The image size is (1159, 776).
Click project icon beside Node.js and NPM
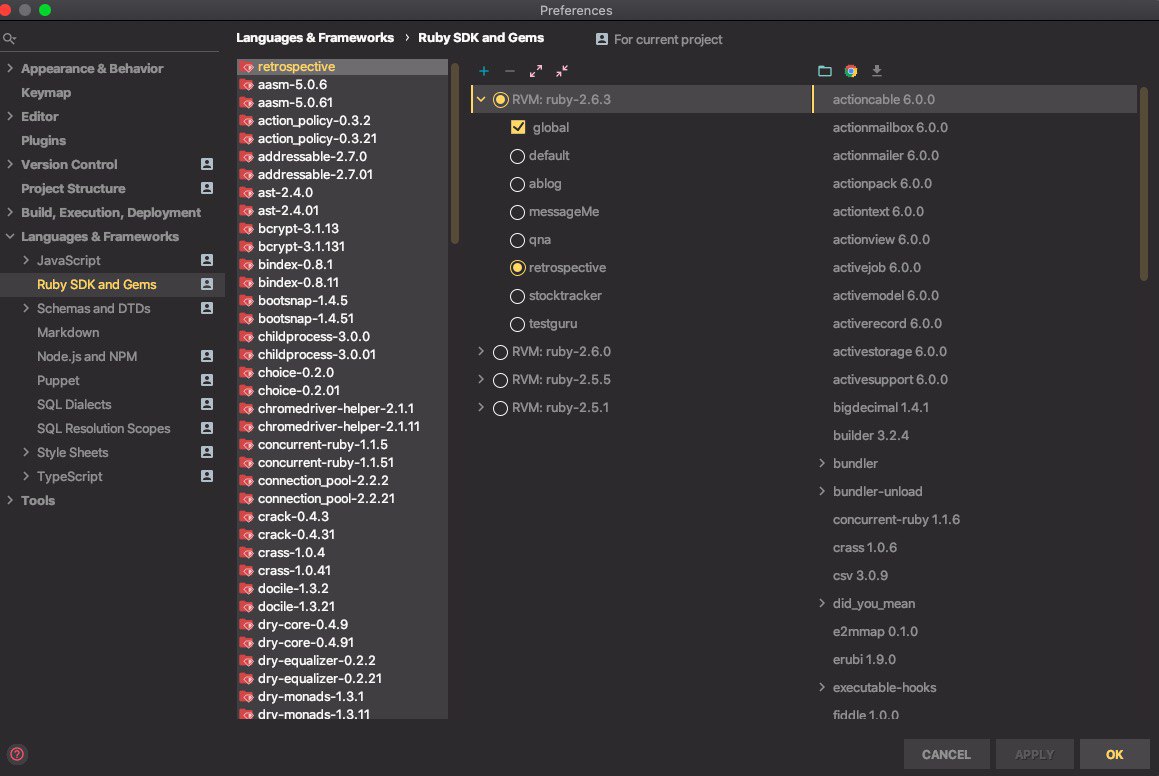click(x=207, y=356)
